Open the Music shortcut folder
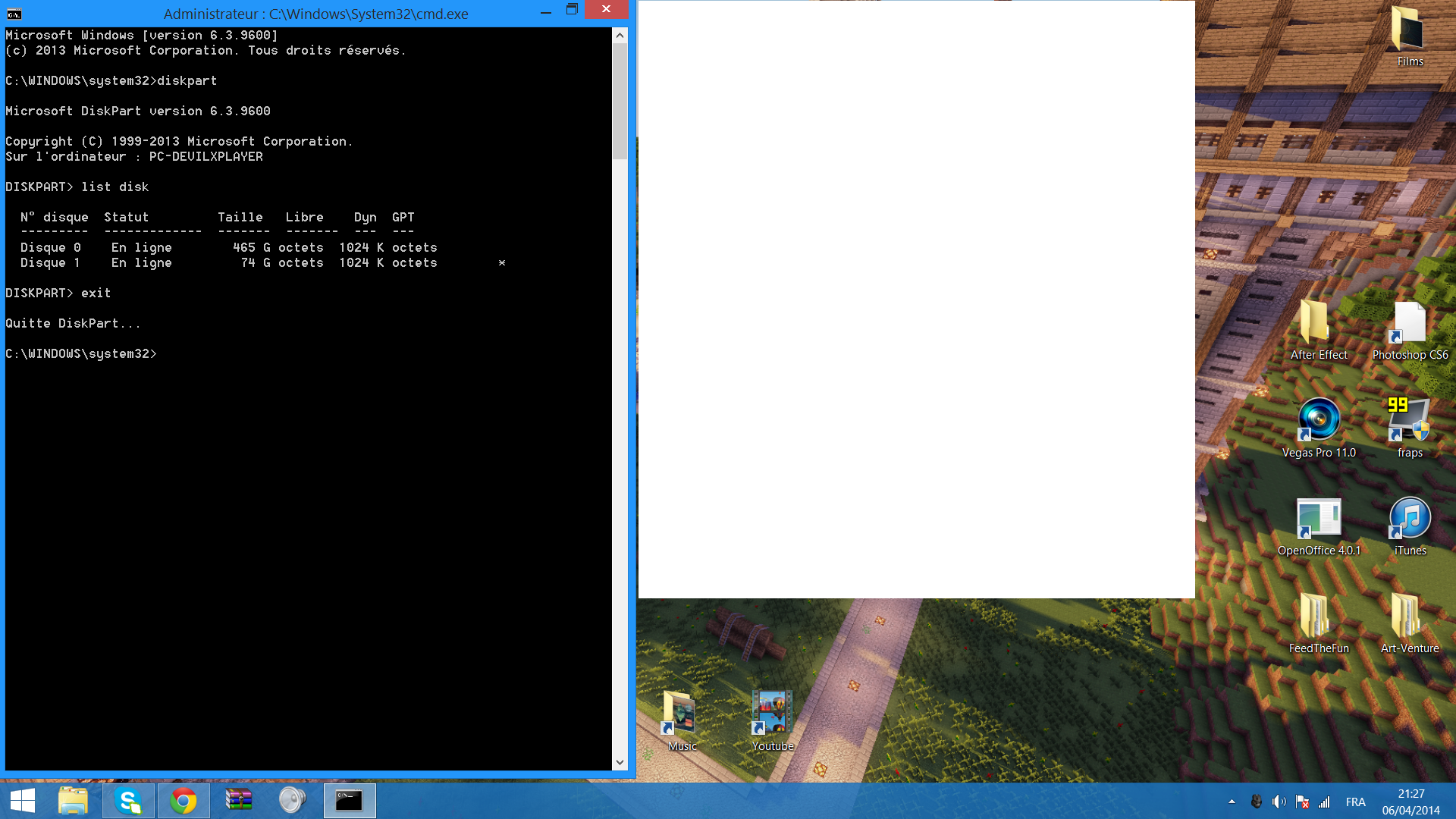Viewport: 1456px width, 819px height. coord(681,721)
